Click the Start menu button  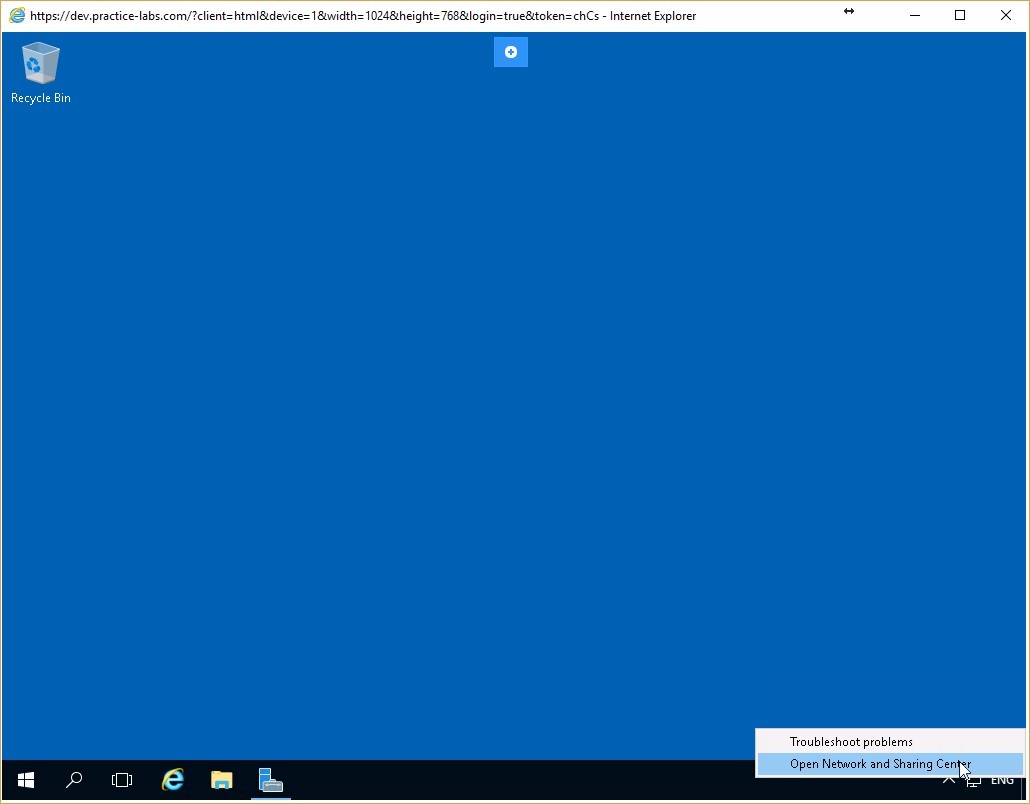point(25,780)
